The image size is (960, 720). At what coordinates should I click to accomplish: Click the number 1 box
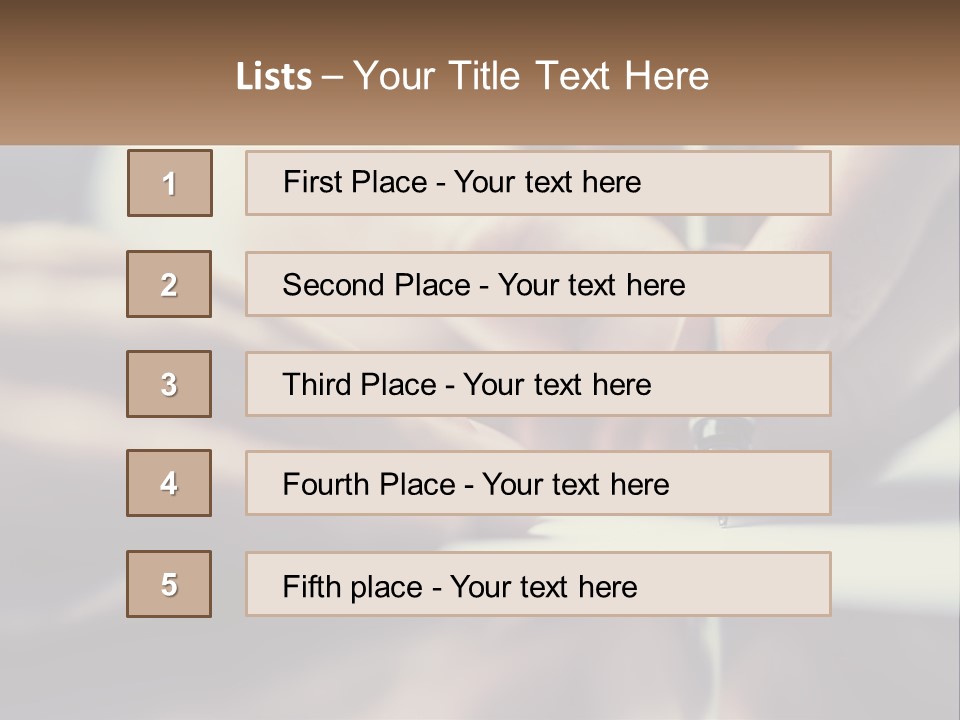pyautogui.click(x=170, y=183)
